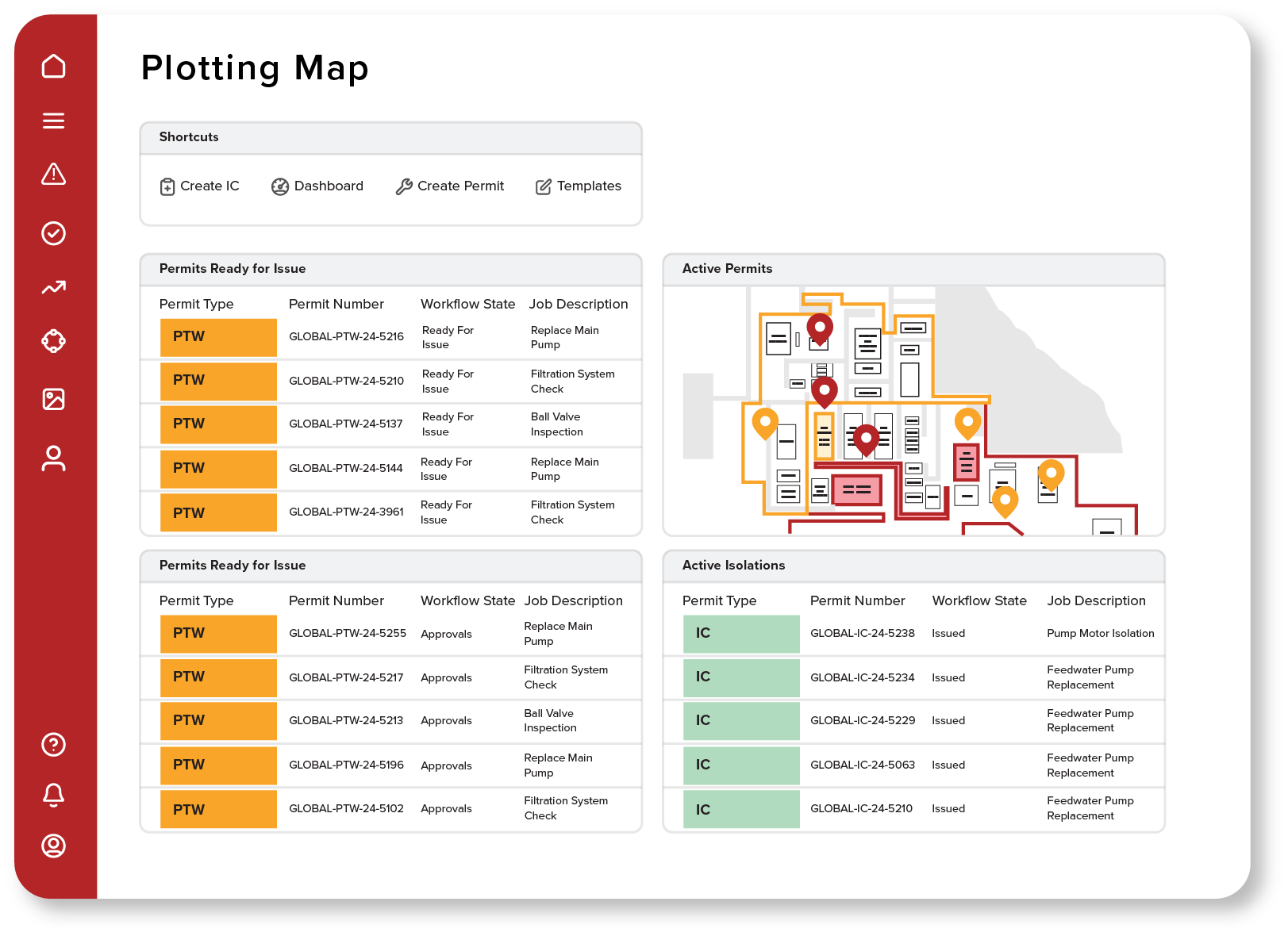Click the circled checkmark approvals icon

[x=53, y=233]
